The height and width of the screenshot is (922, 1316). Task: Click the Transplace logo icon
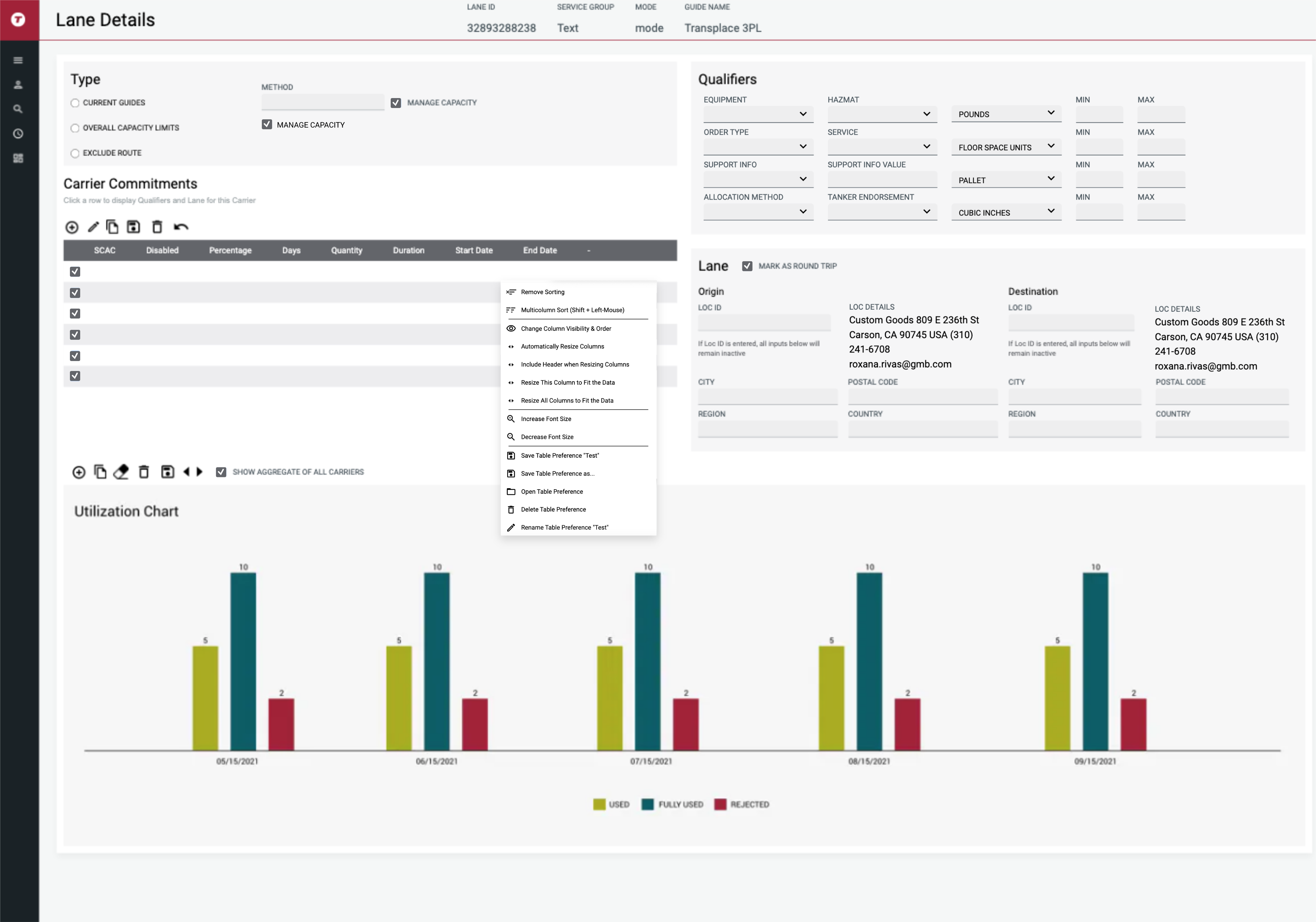point(19,20)
